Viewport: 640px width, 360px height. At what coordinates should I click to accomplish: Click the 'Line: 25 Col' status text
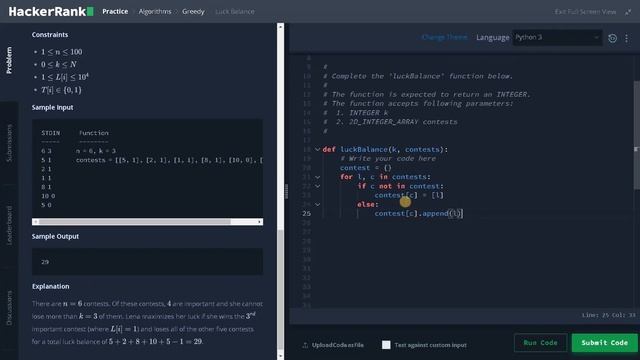609,315
